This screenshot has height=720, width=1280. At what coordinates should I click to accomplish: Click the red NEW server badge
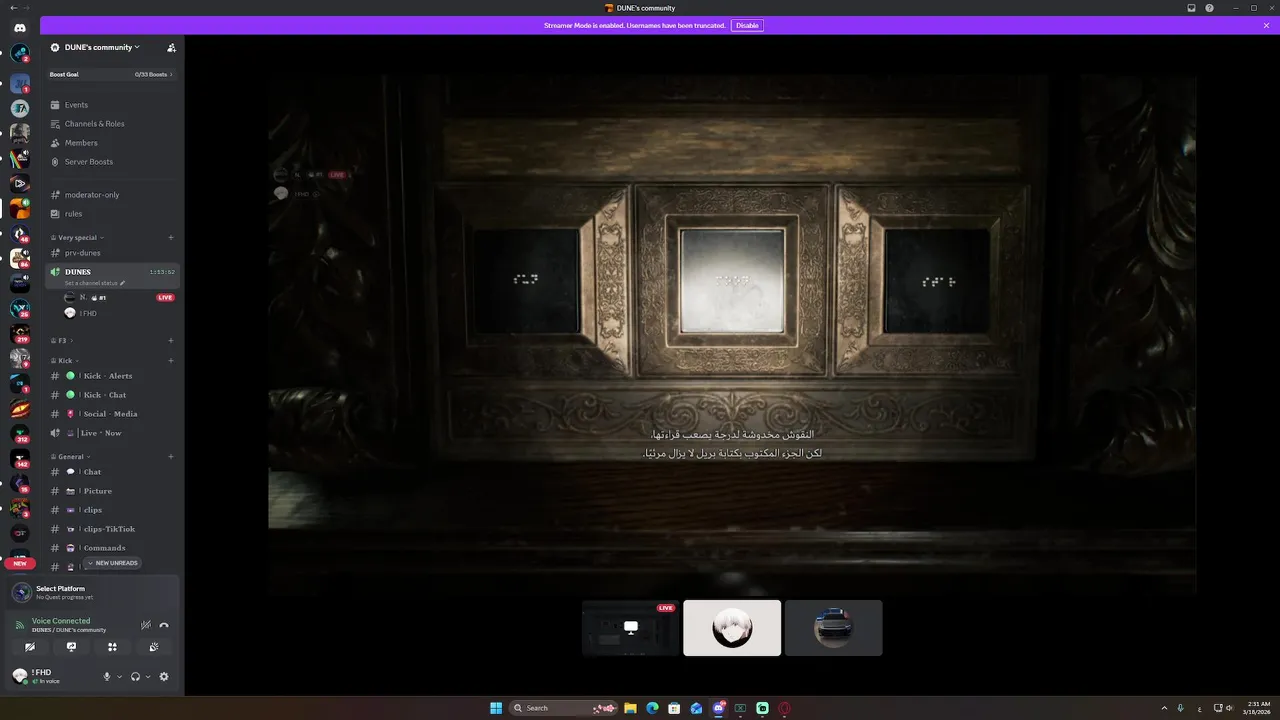(20, 563)
